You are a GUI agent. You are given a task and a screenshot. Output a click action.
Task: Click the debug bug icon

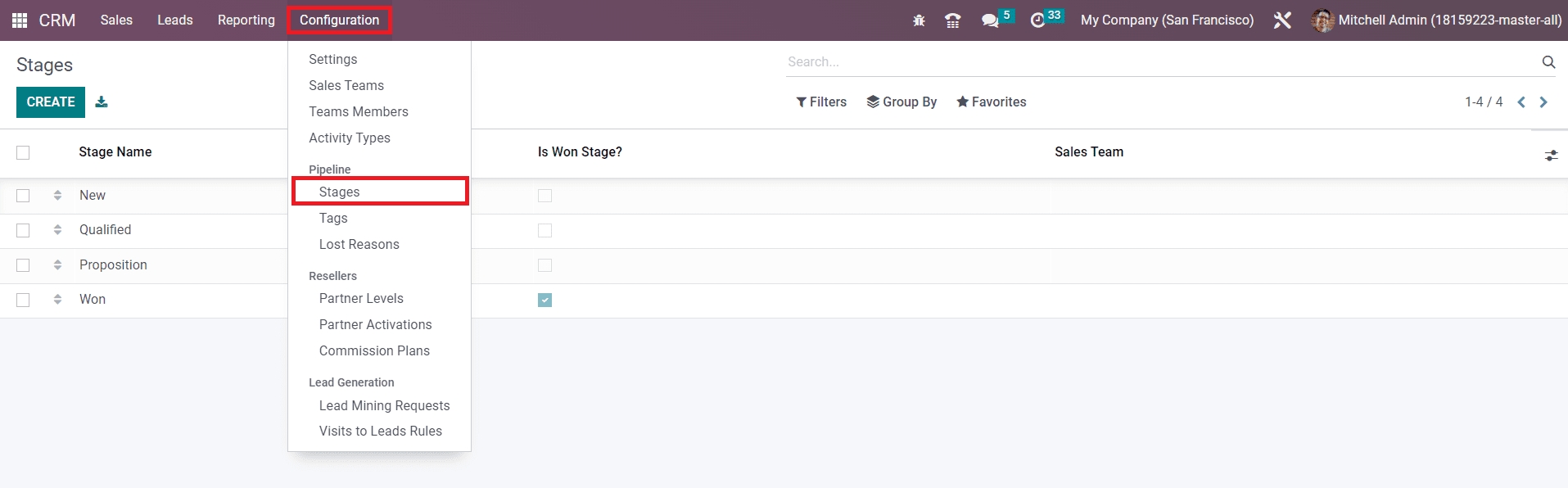coord(919,20)
